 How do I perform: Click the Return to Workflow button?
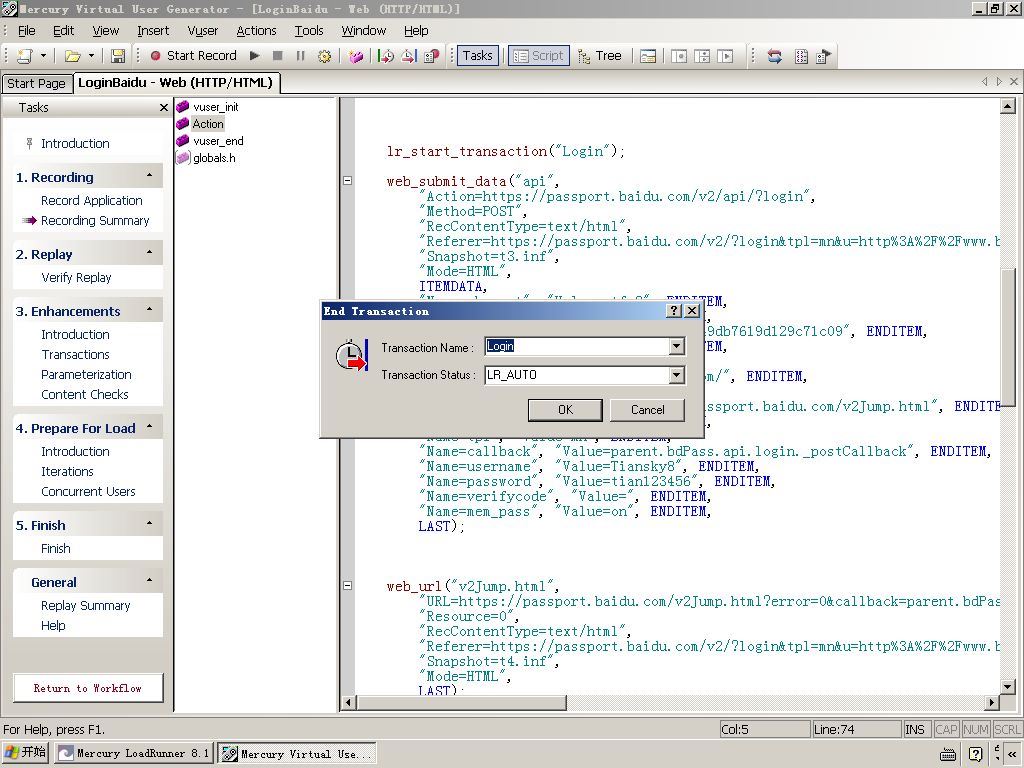coord(88,688)
